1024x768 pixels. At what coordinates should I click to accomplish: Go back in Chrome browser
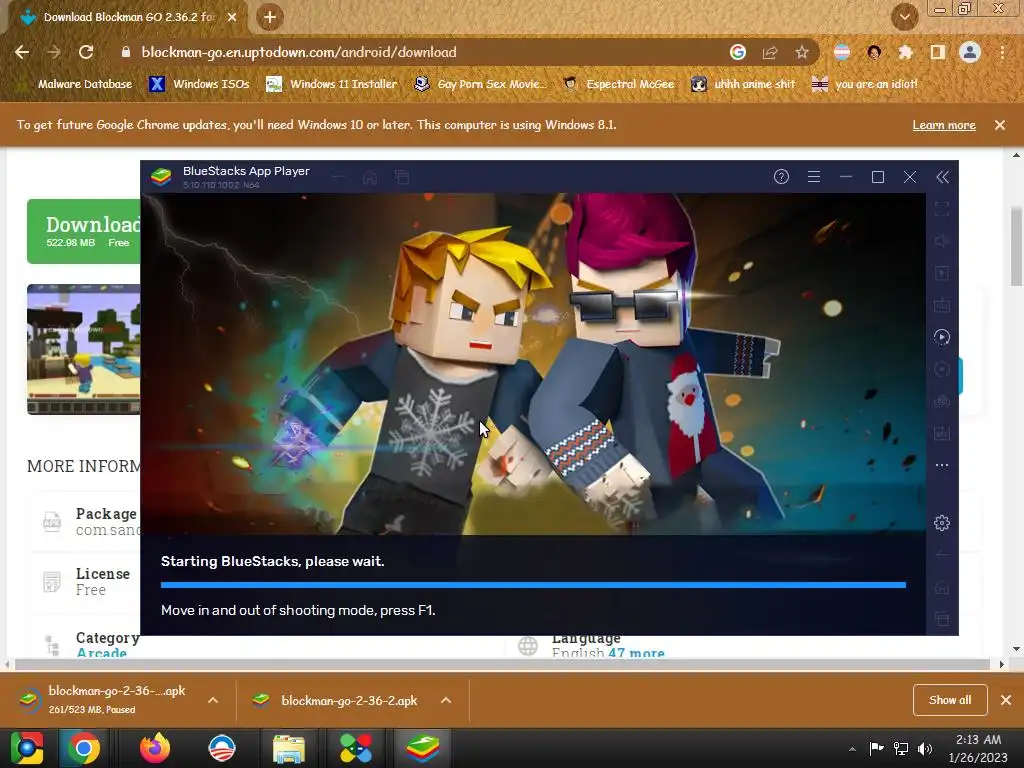pyautogui.click(x=22, y=52)
